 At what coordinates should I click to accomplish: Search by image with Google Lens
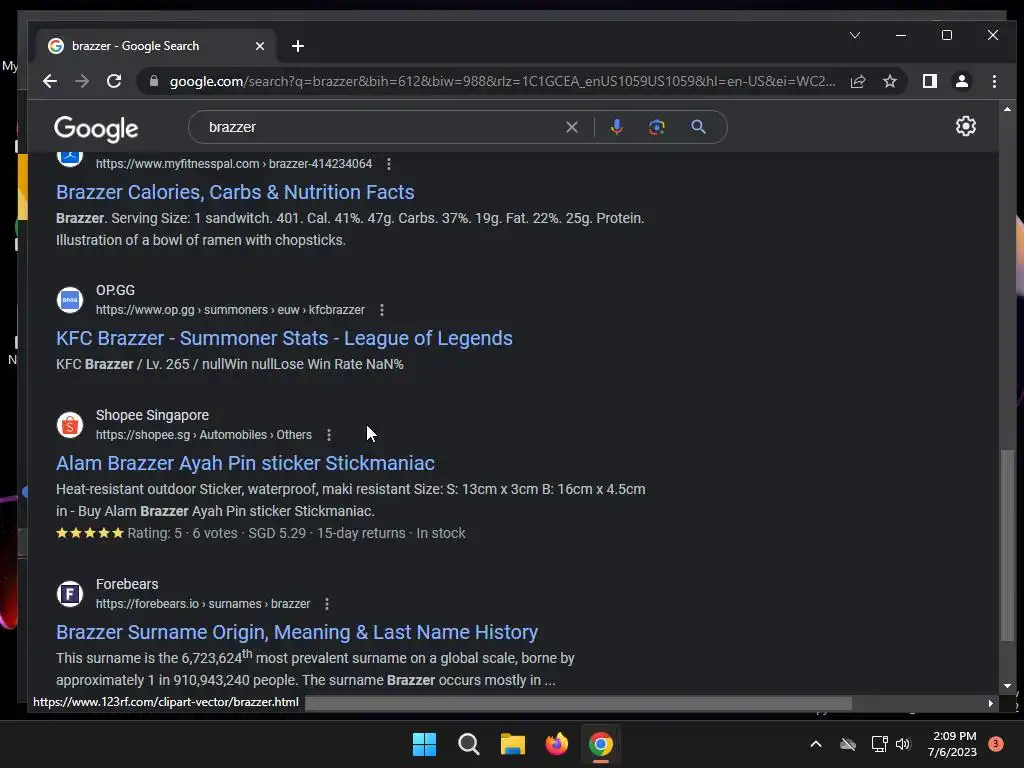click(x=657, y=127)
